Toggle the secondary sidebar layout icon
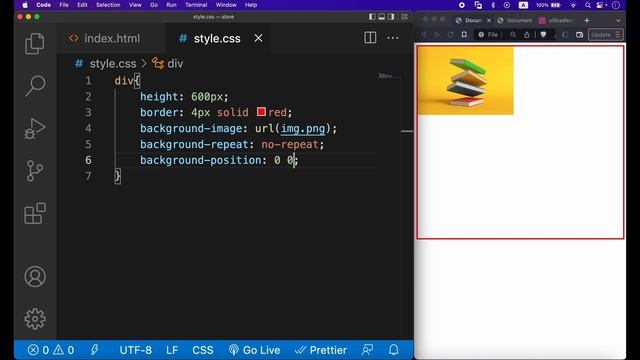Screen dimensions: 640x360 [391, 17]
